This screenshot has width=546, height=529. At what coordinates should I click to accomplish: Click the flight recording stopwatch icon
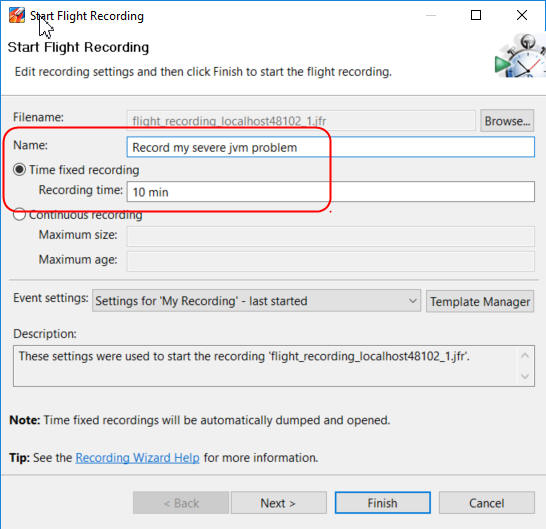(x=520, y=56)
